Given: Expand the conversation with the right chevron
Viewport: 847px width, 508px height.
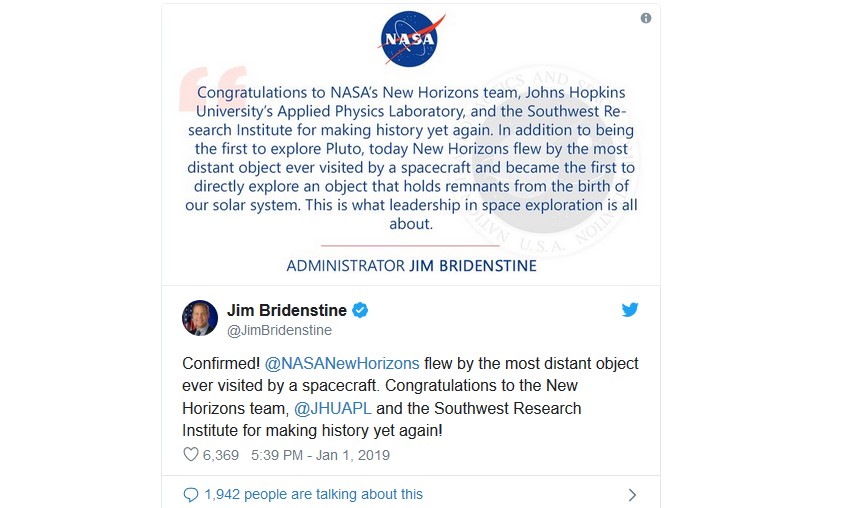Looking at the screenshot, I should 631,494.
